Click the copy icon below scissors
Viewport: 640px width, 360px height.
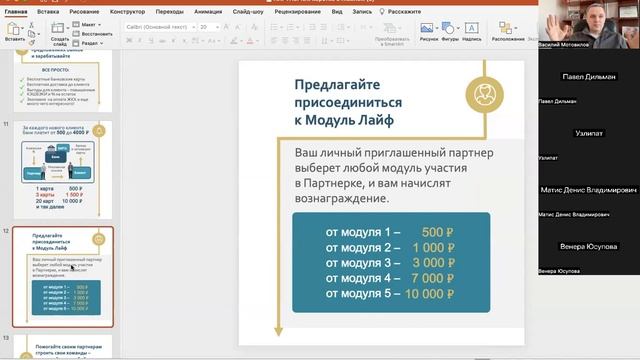point(31,34)
